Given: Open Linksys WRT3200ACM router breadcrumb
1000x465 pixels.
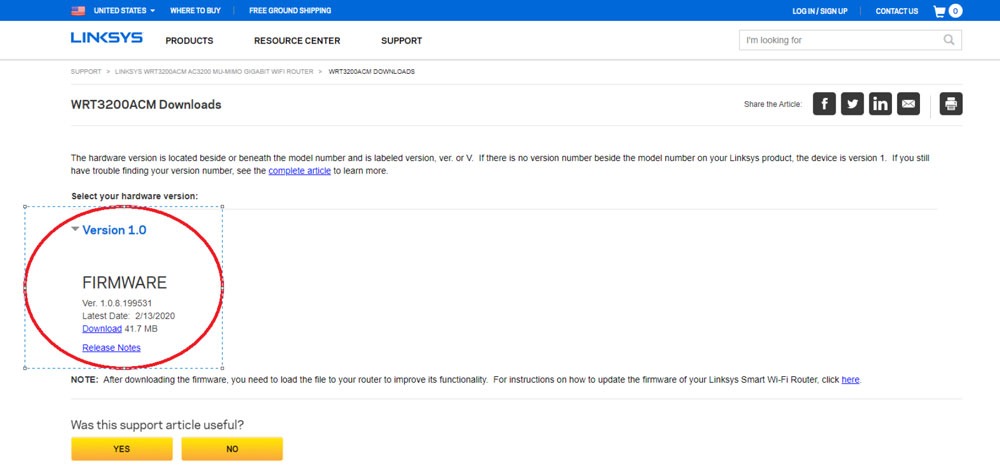Looking at the screenshot, I should [214, 71].
